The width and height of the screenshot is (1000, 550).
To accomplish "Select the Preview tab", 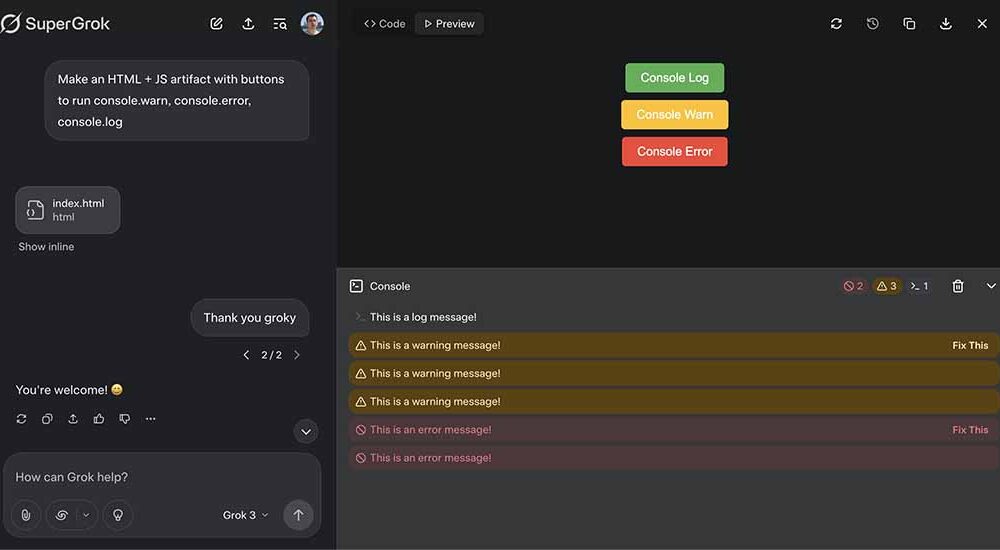I will pos(449,24).
